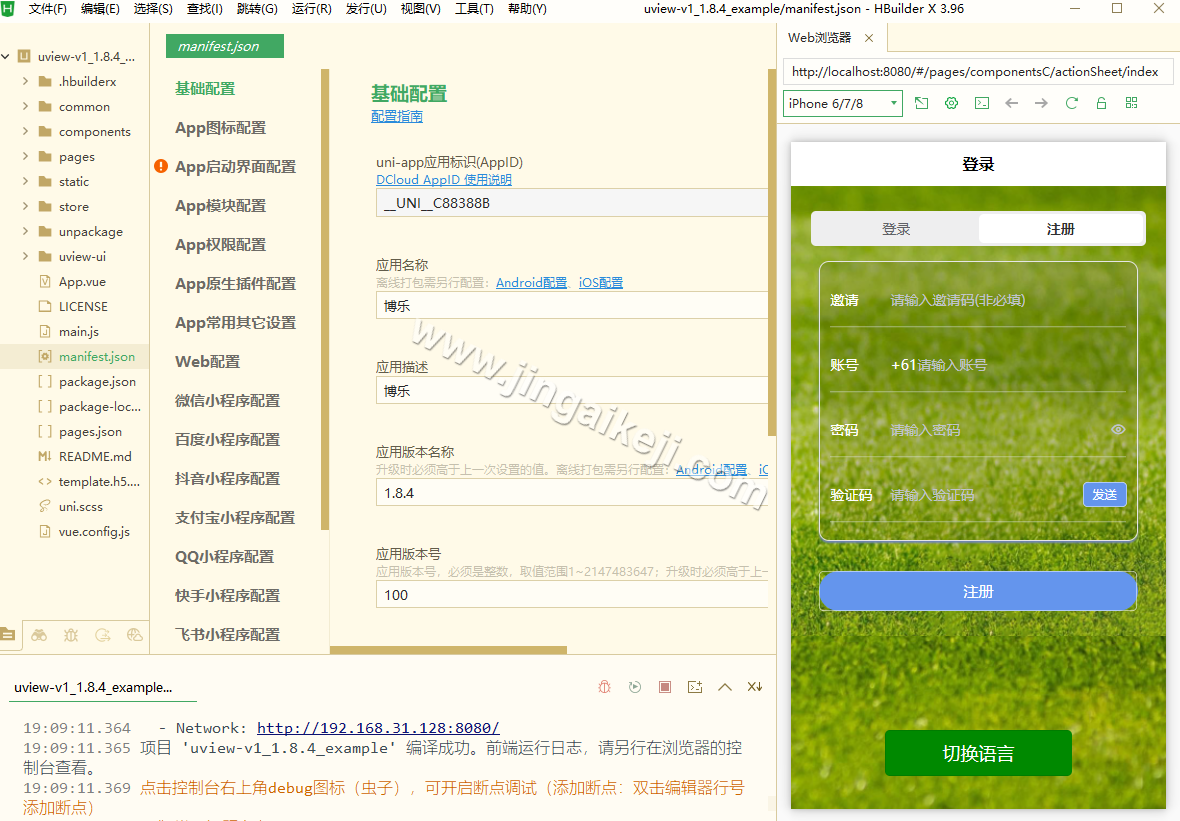Switch to the 登录 segment toggle
Screen dimensions: 1180x821
896,228
